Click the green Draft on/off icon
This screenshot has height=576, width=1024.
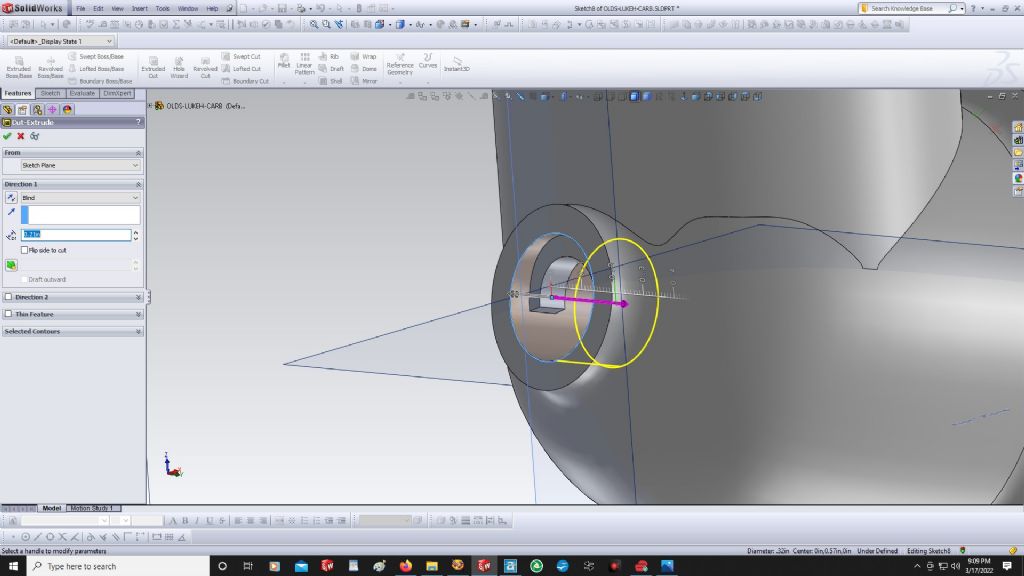pos(11,265)
